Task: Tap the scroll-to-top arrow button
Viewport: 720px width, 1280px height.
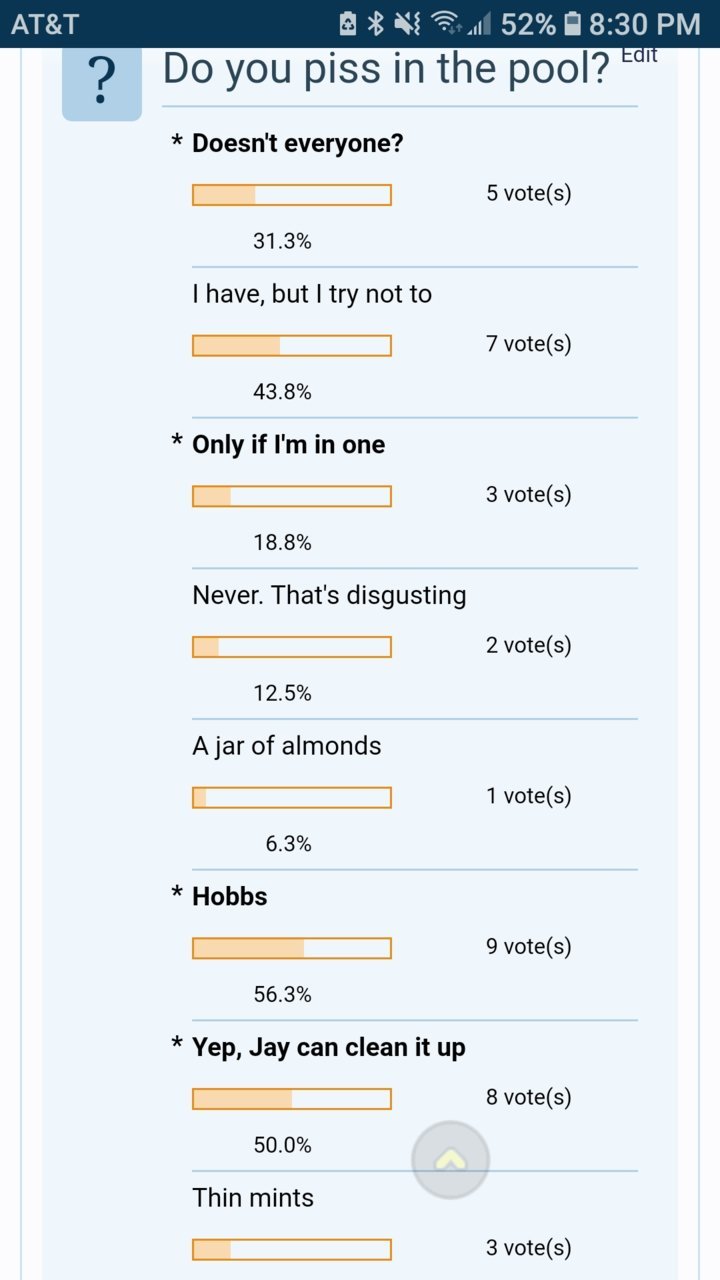Action: coord(451,1160)
